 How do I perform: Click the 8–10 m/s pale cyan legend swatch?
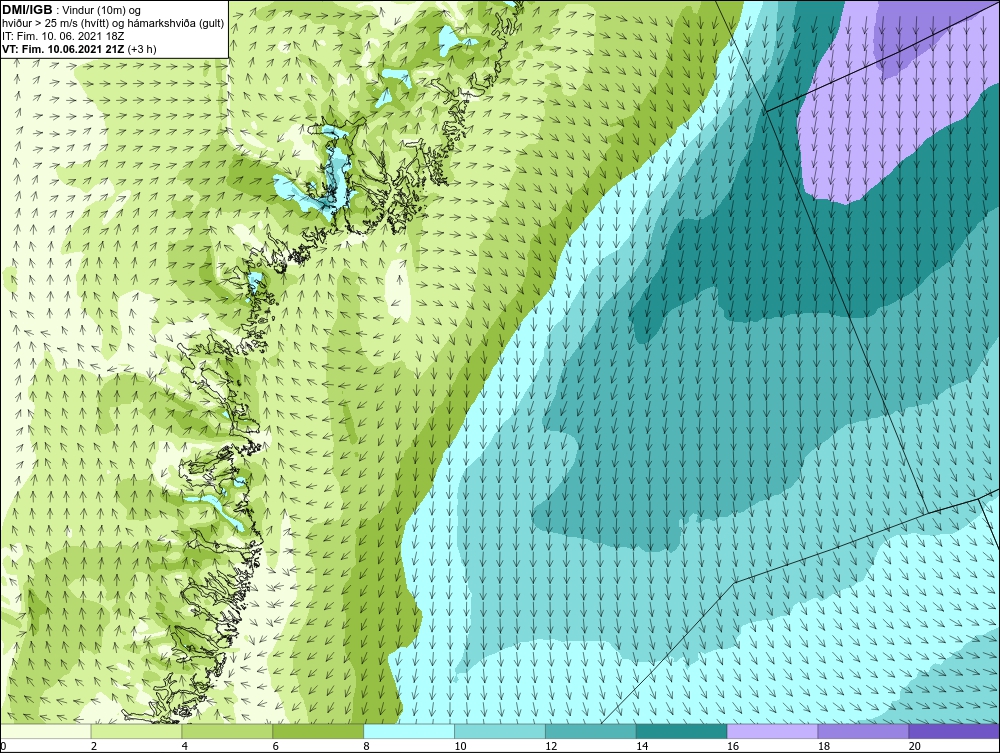click(409, 732)
